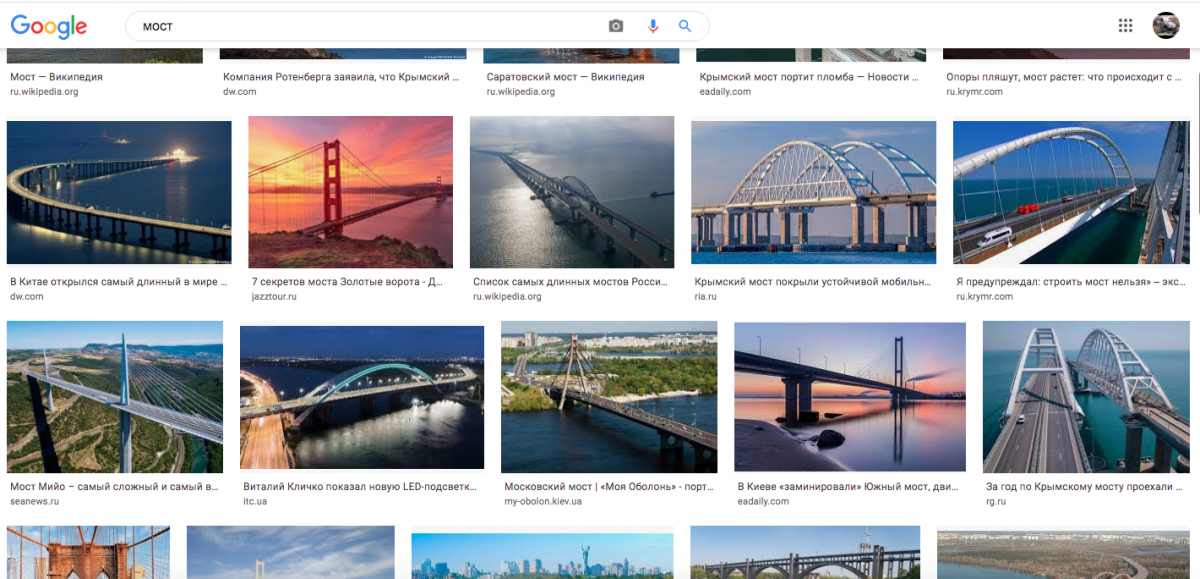1200x579 pixels.
Task: View the Millau viaduct bridge thumbnail
Action: tap(114, 397)
